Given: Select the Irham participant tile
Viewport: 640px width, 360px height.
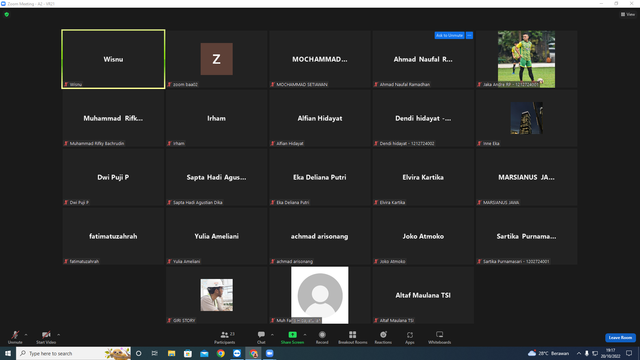Looking at the screenshot, I should pos(217,118).
